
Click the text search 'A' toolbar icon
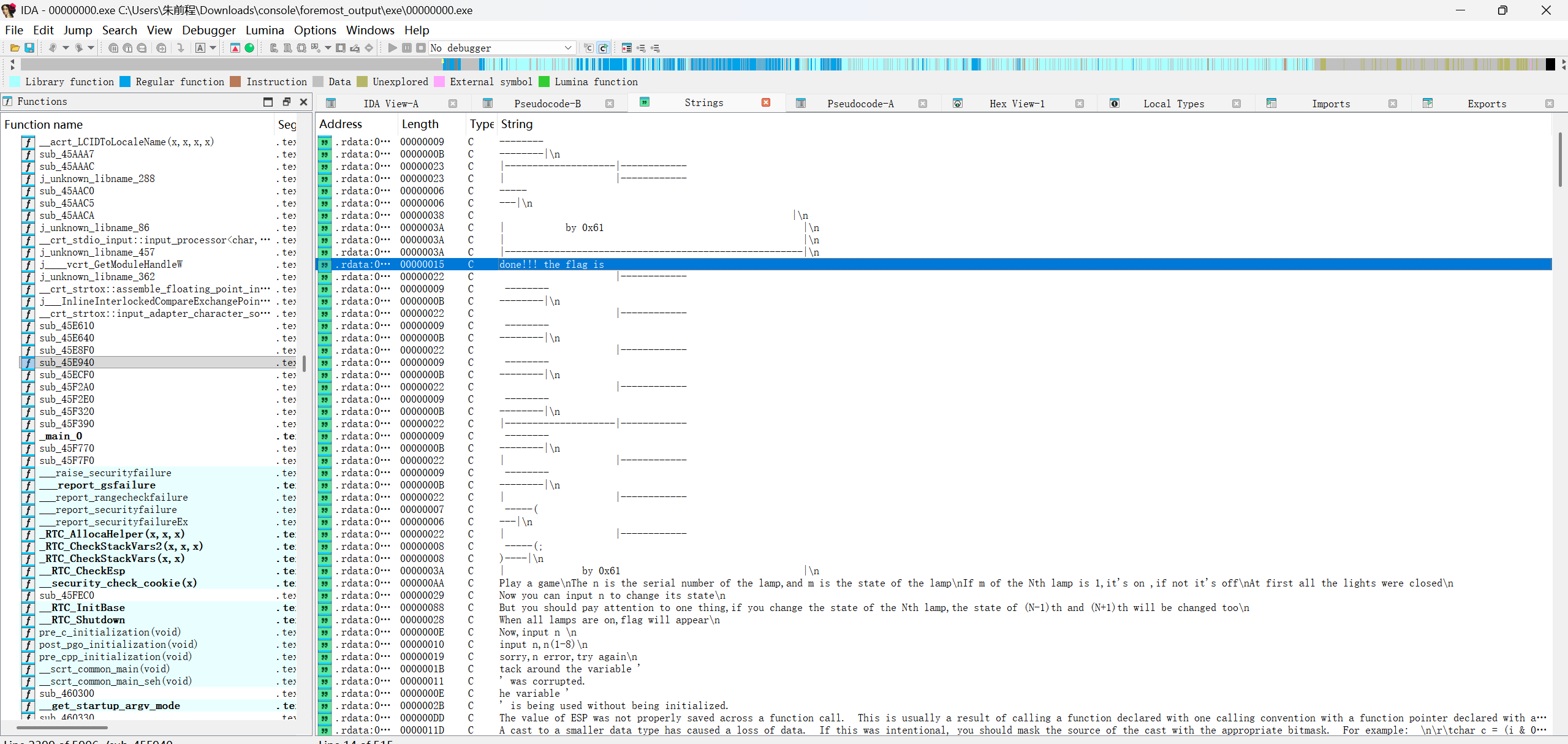tap(200, 48)
